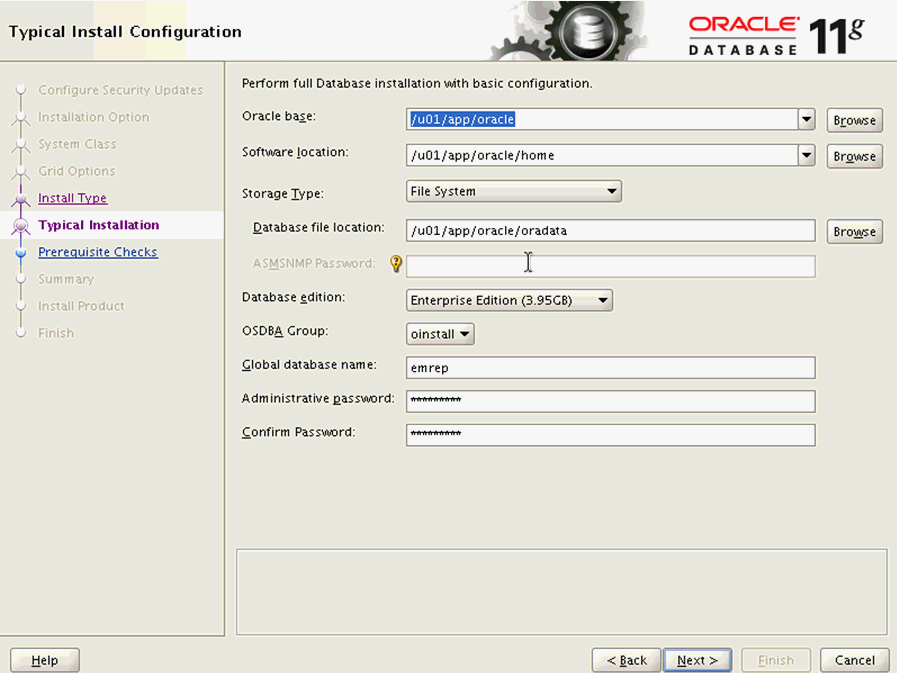
Task: Click the Install Product step text
Action: 81,306
